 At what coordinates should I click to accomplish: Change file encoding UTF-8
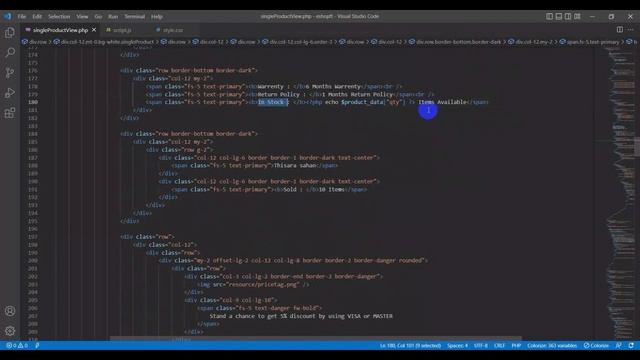481,345
